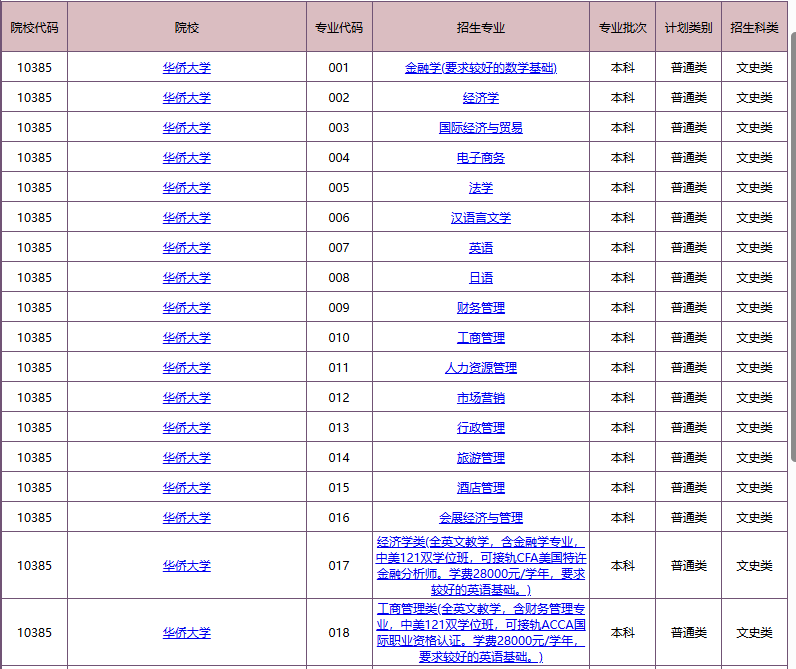Open the 英语 major link
796x669 pixels.
[x=481, y=247]
